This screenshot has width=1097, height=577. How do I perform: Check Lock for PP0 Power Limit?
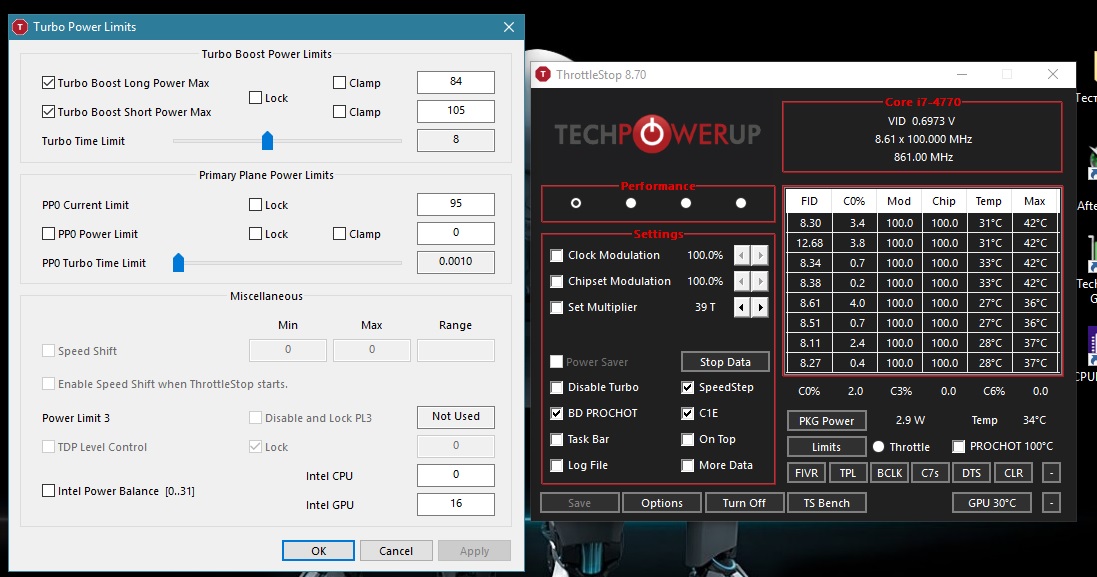[255, 234]
